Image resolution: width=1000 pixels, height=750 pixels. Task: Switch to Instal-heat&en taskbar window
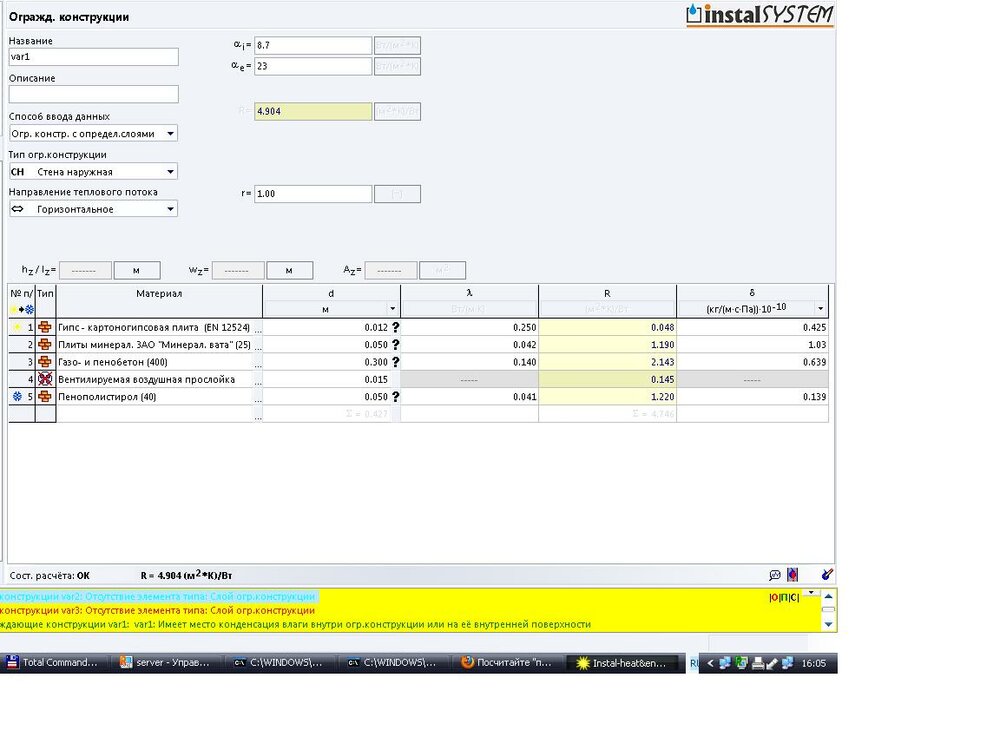(621, 663)
